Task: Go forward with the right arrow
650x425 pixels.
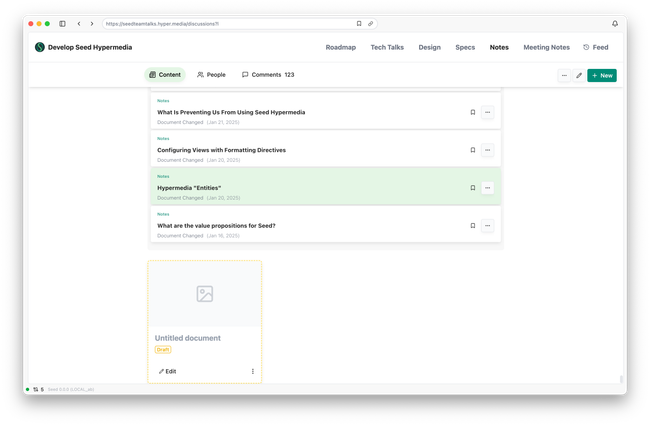Action: 92,23
